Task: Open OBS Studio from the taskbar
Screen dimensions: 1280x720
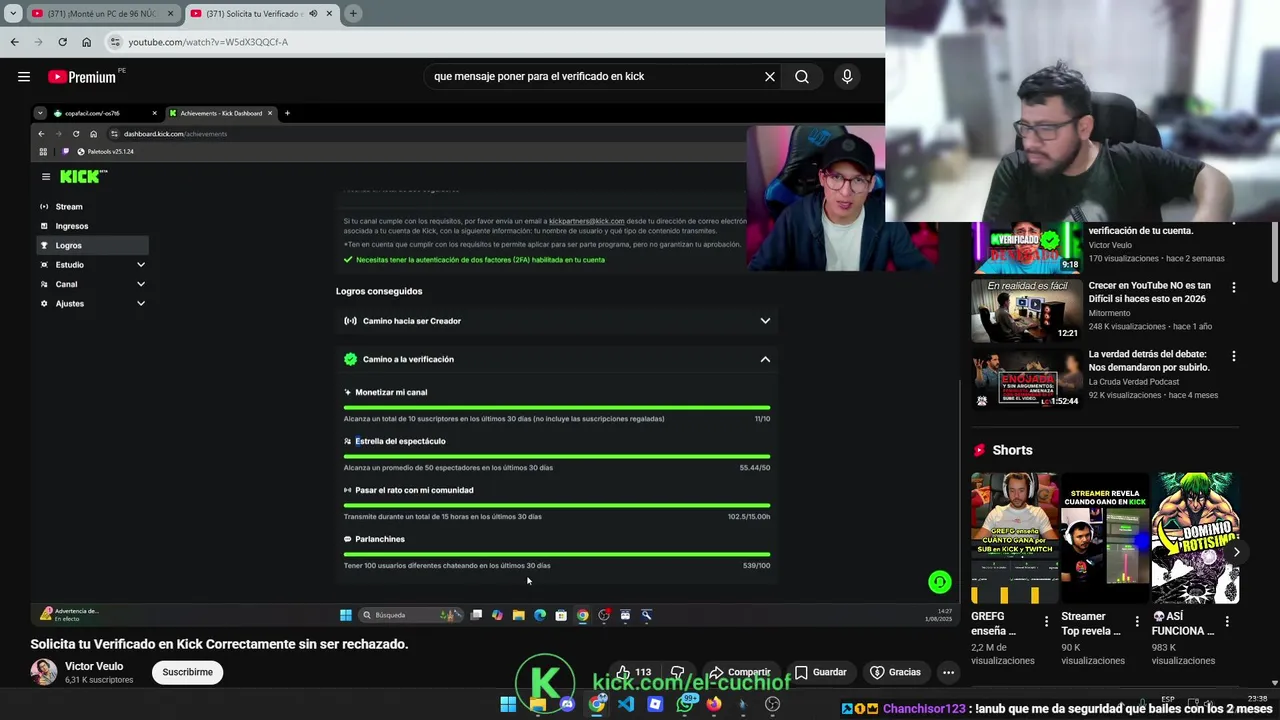Action: [x=772, y=704]
